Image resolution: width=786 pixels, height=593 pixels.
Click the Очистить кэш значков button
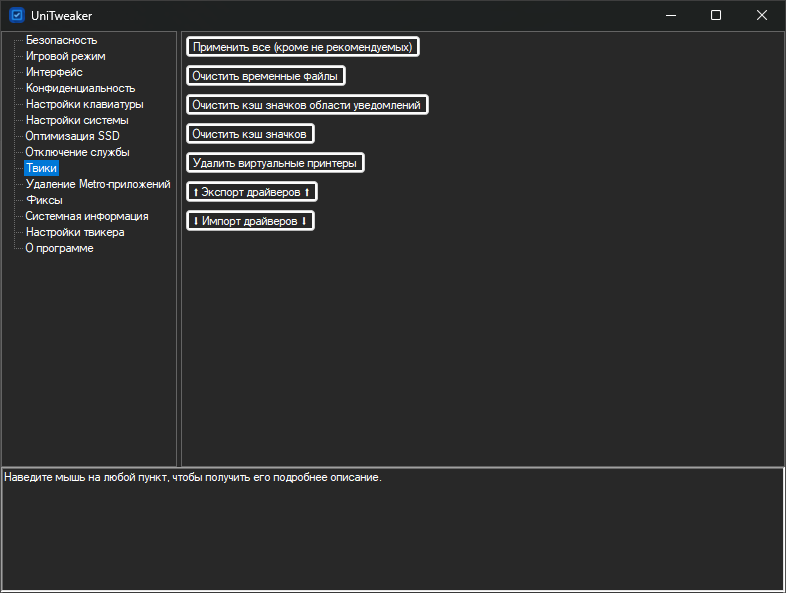click(250, 134)
